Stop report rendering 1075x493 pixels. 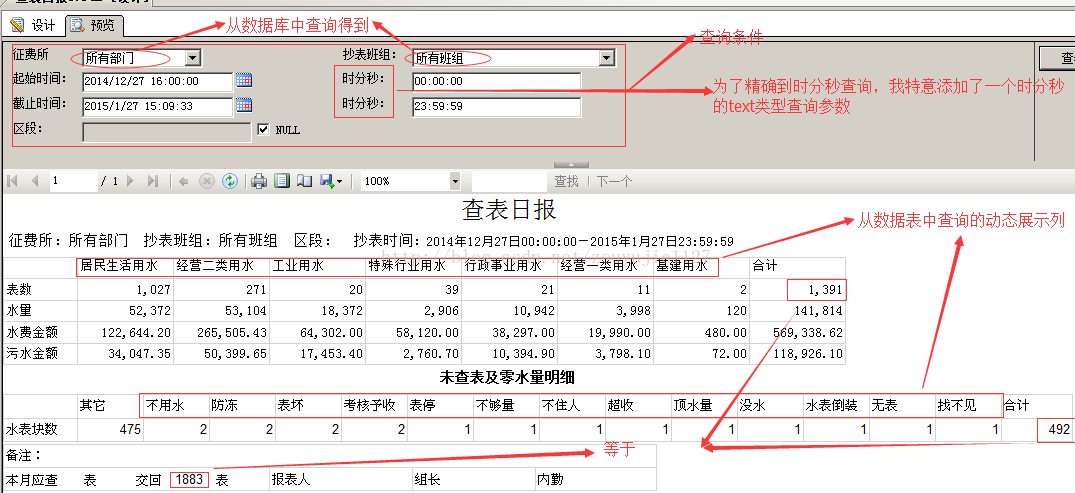coord(206,181)
